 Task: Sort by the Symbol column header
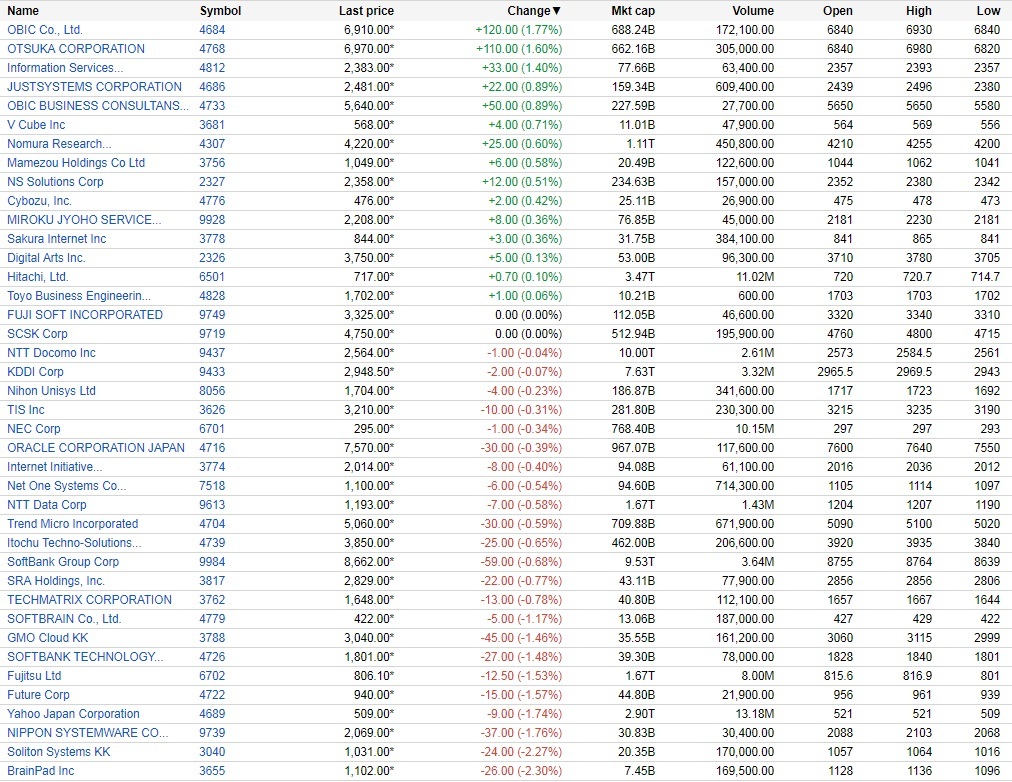220,11
